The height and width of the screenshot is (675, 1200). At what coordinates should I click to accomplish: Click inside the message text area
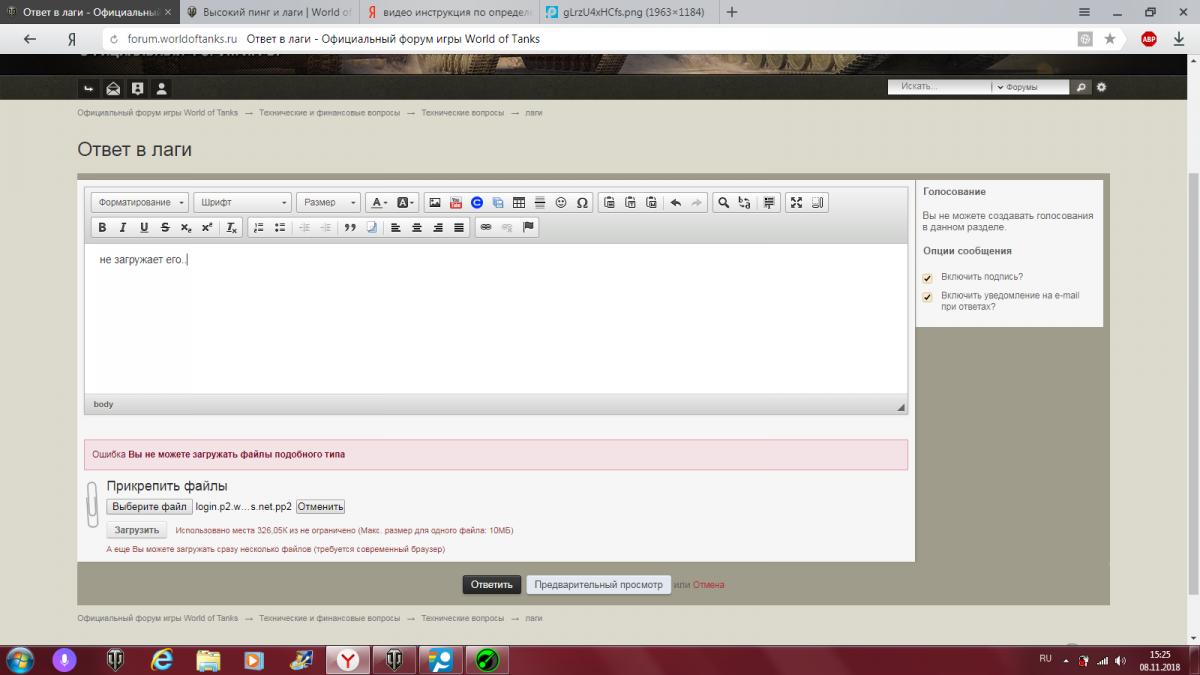496,319
